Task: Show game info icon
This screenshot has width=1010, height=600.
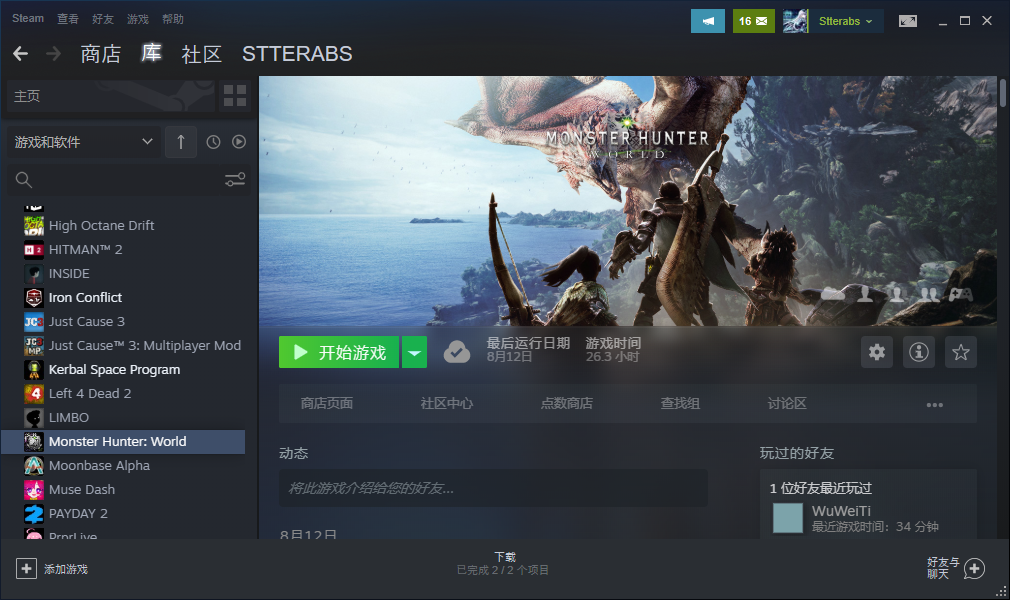Action: click(x=919, y=352)
